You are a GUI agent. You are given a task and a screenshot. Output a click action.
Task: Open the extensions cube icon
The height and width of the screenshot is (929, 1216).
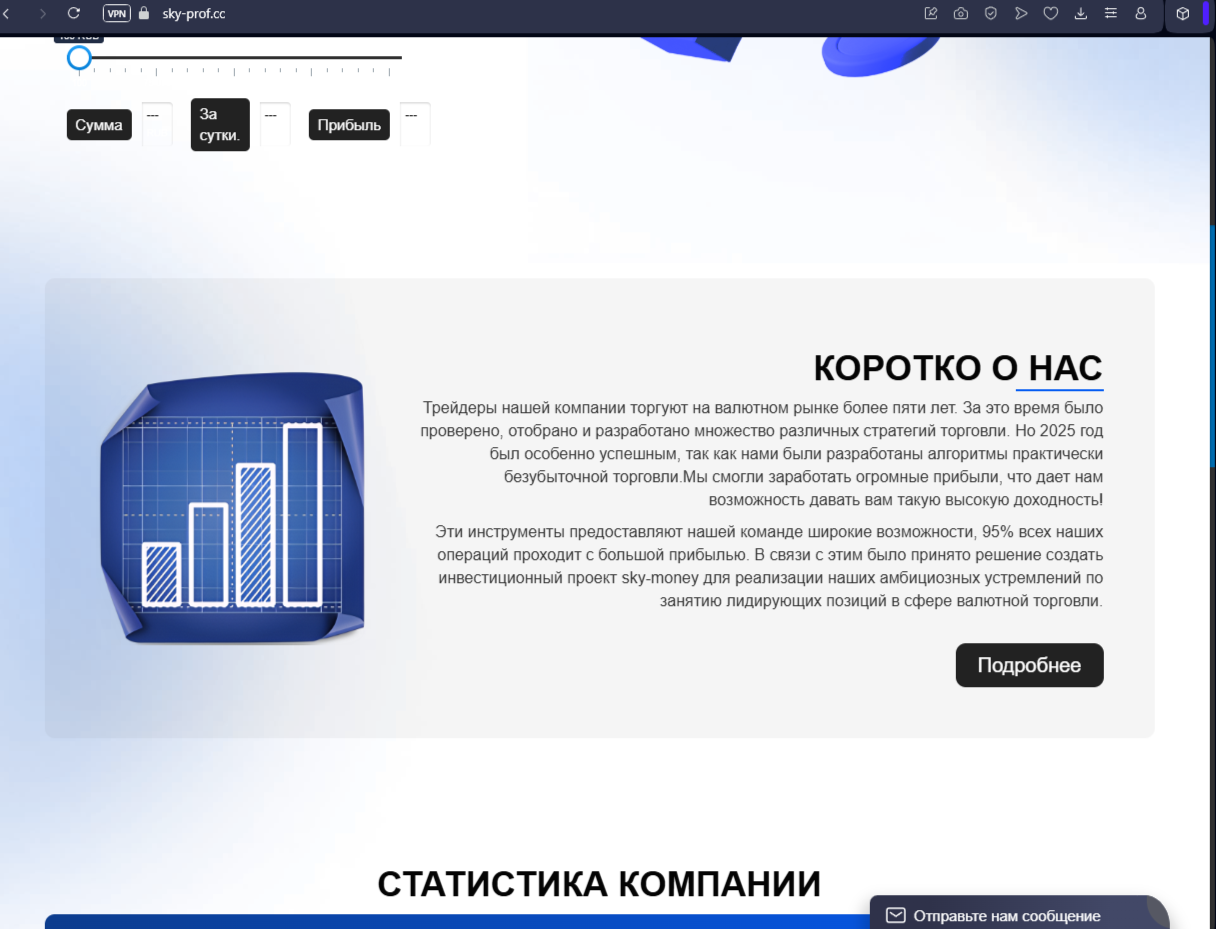1183,14
